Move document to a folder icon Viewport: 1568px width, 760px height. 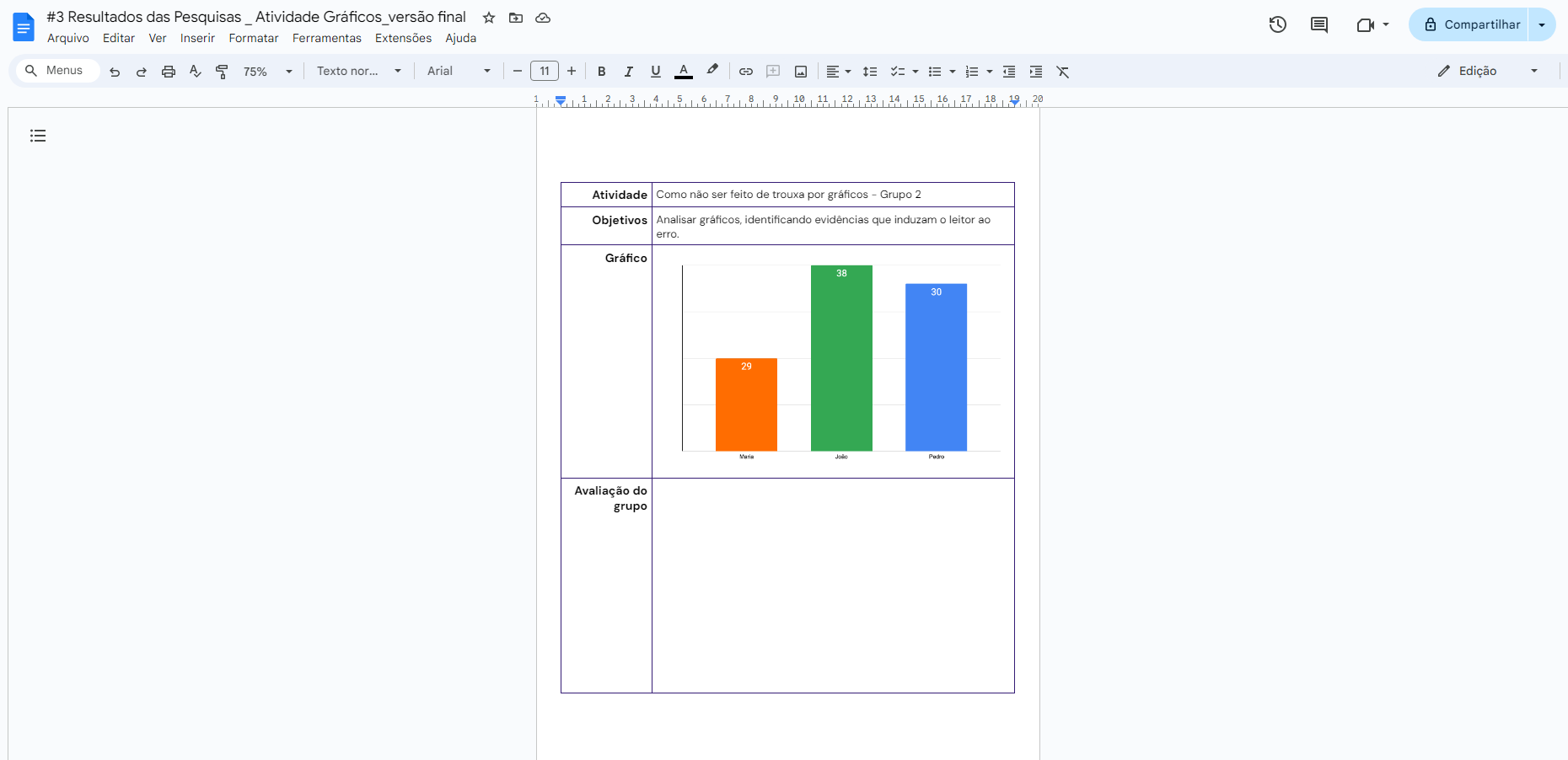pyautogui.click(x=516, y=18)
